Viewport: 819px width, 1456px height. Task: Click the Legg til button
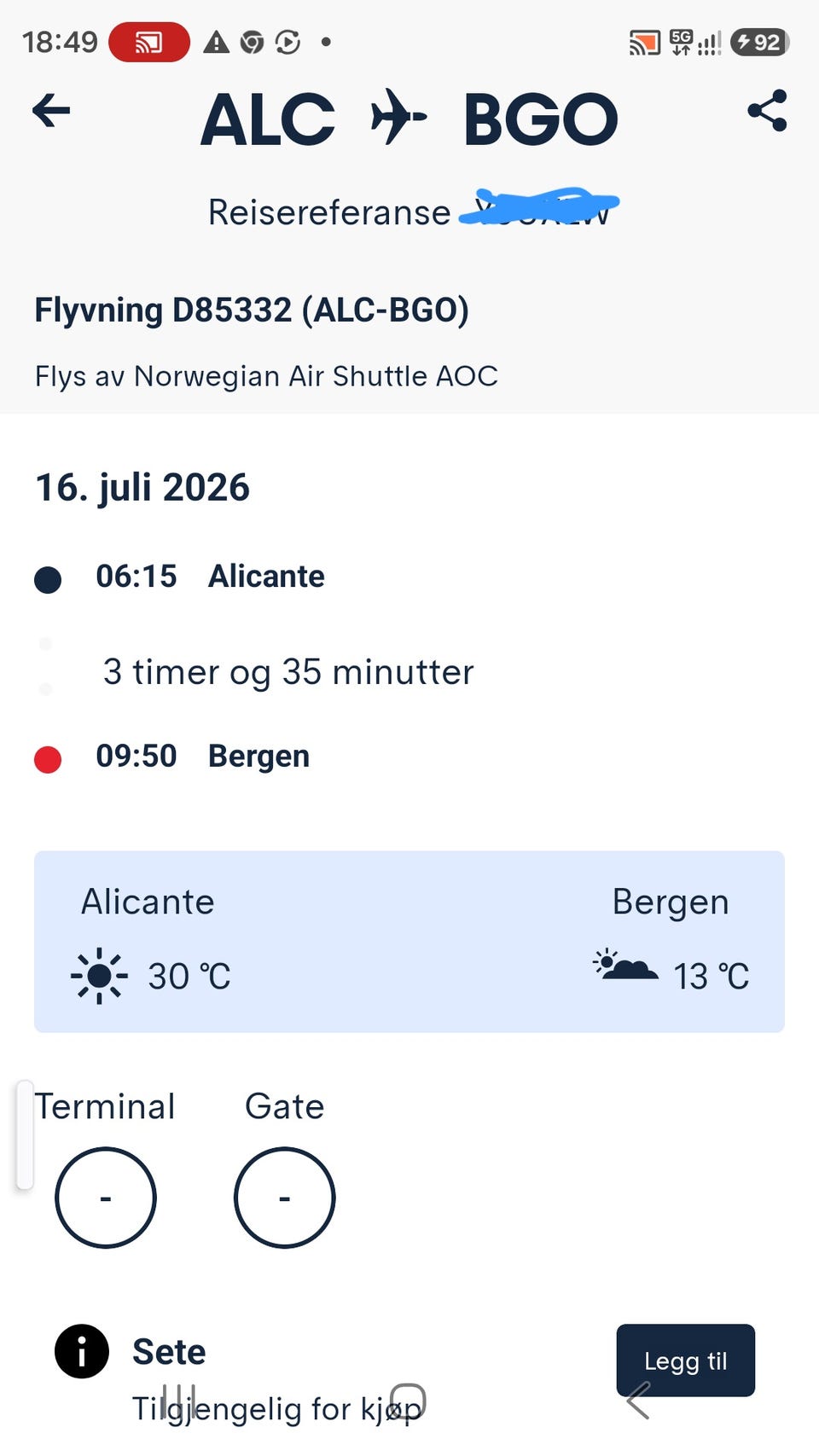pos(686,1360)
